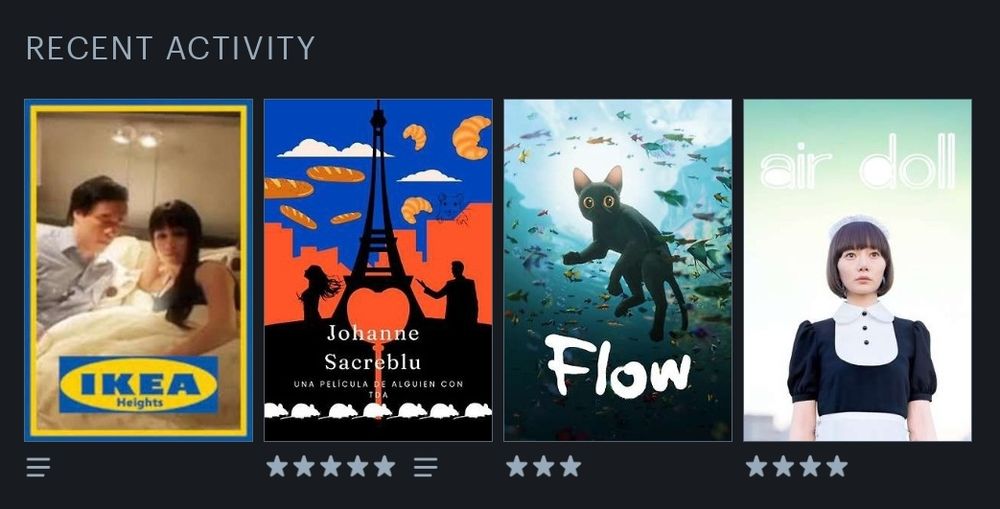The image size is (1000, 509).
Task: Click the air doll title lettering
Action: pyautogui.click(x=858, y=164)
